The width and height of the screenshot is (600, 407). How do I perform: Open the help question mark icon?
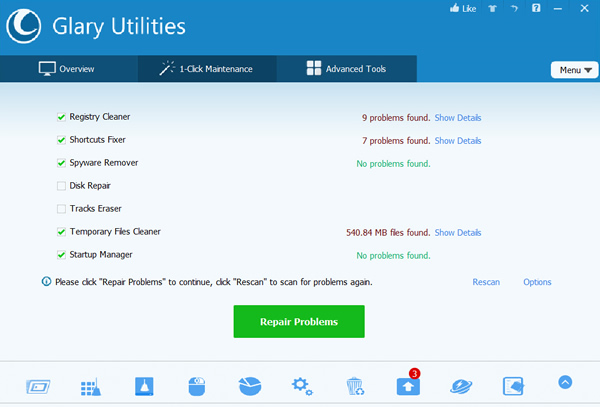(536, 8)
